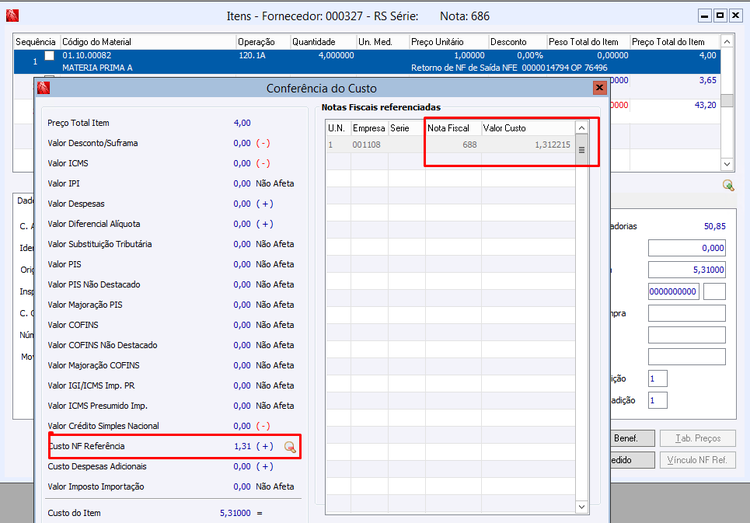Screen dimensions: 750x523
Task: Select referenced nota fiscal 688 row
Action: (x=450, y=145)
